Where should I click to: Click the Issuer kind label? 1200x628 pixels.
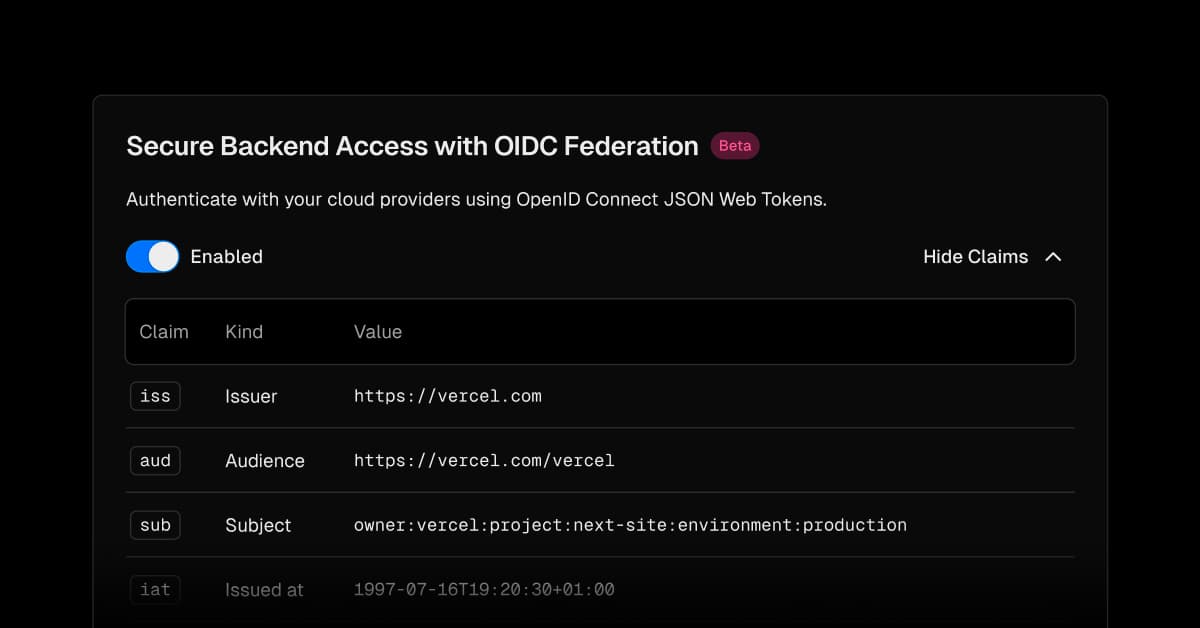tap(251, 397)
